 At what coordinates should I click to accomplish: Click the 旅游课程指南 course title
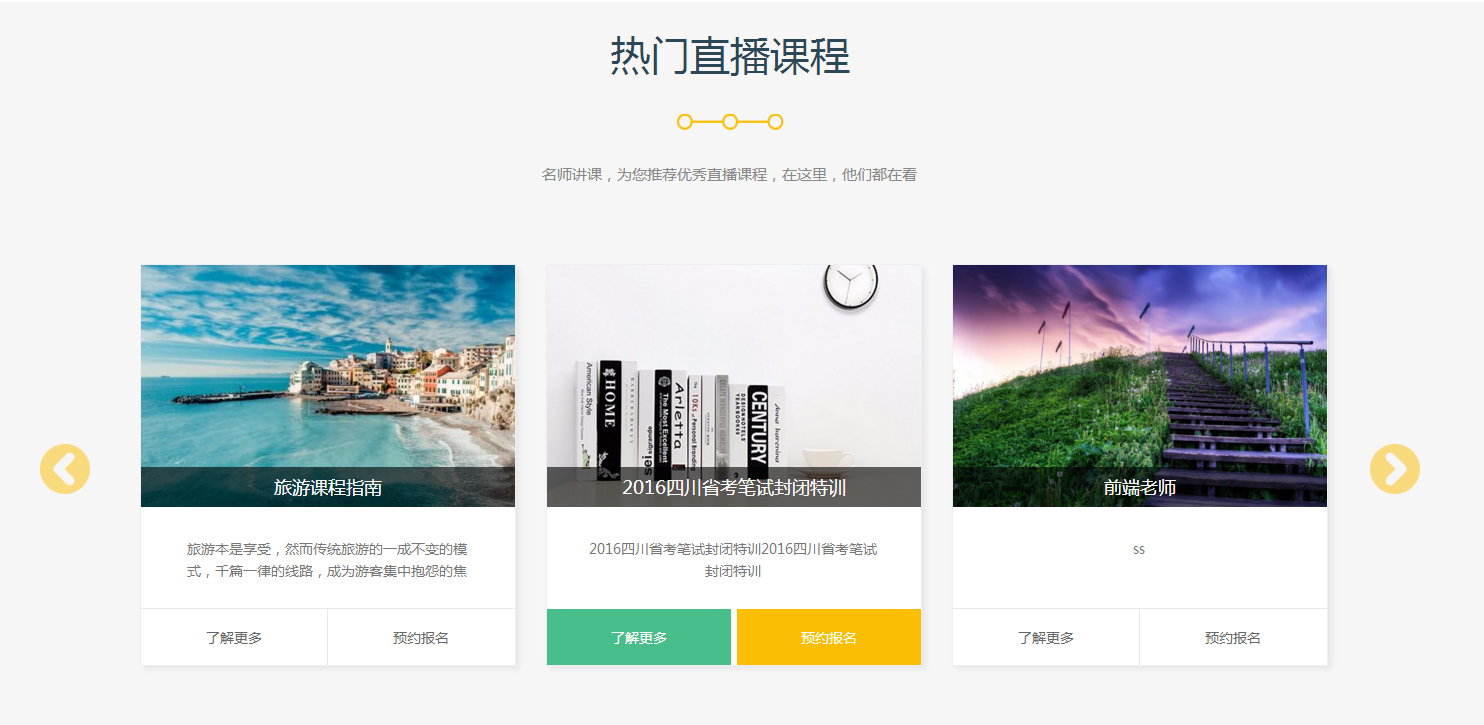[x=328, y=488]
